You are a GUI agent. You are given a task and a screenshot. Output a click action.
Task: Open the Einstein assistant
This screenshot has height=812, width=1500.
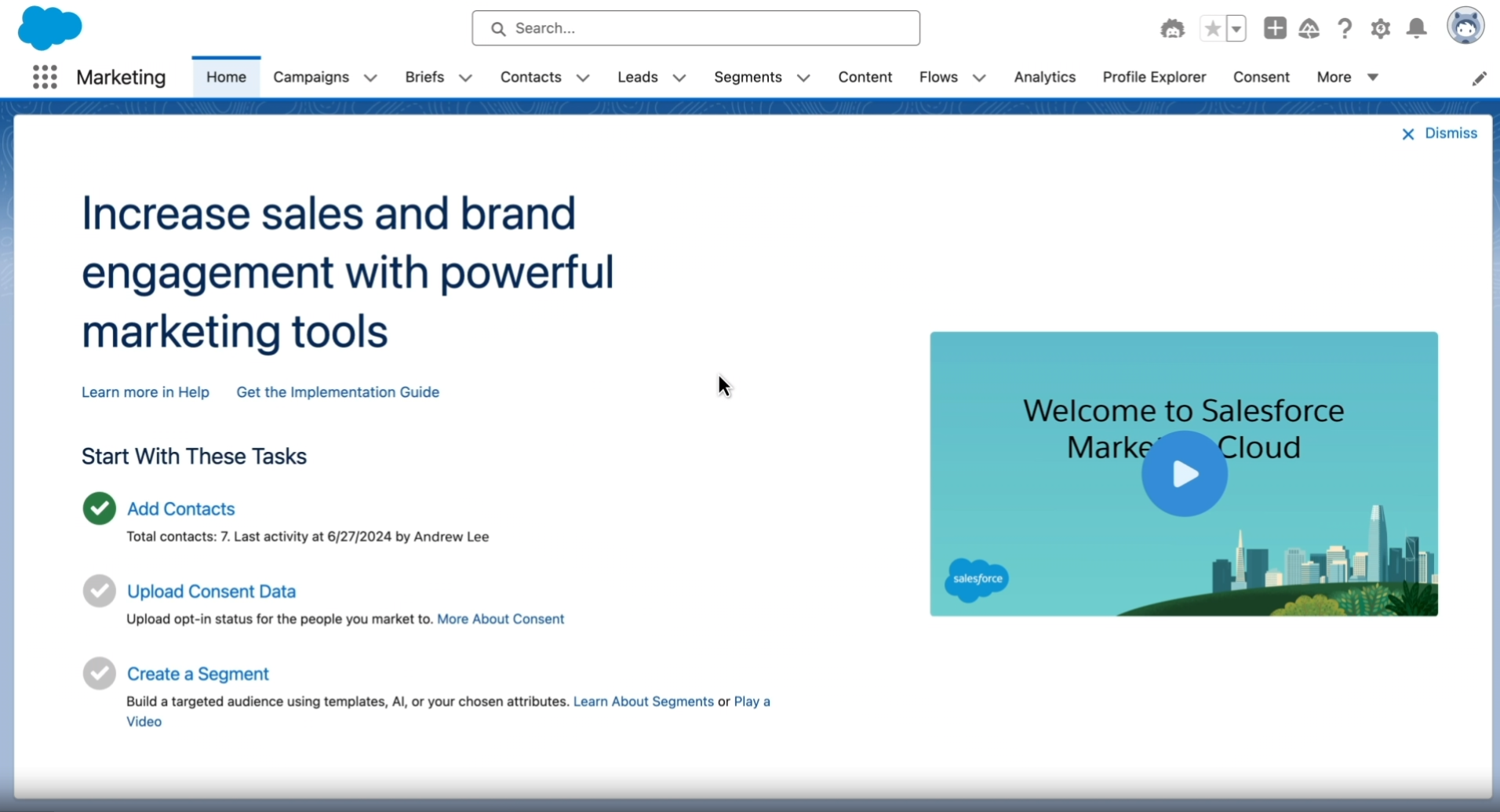point(1172,28)
